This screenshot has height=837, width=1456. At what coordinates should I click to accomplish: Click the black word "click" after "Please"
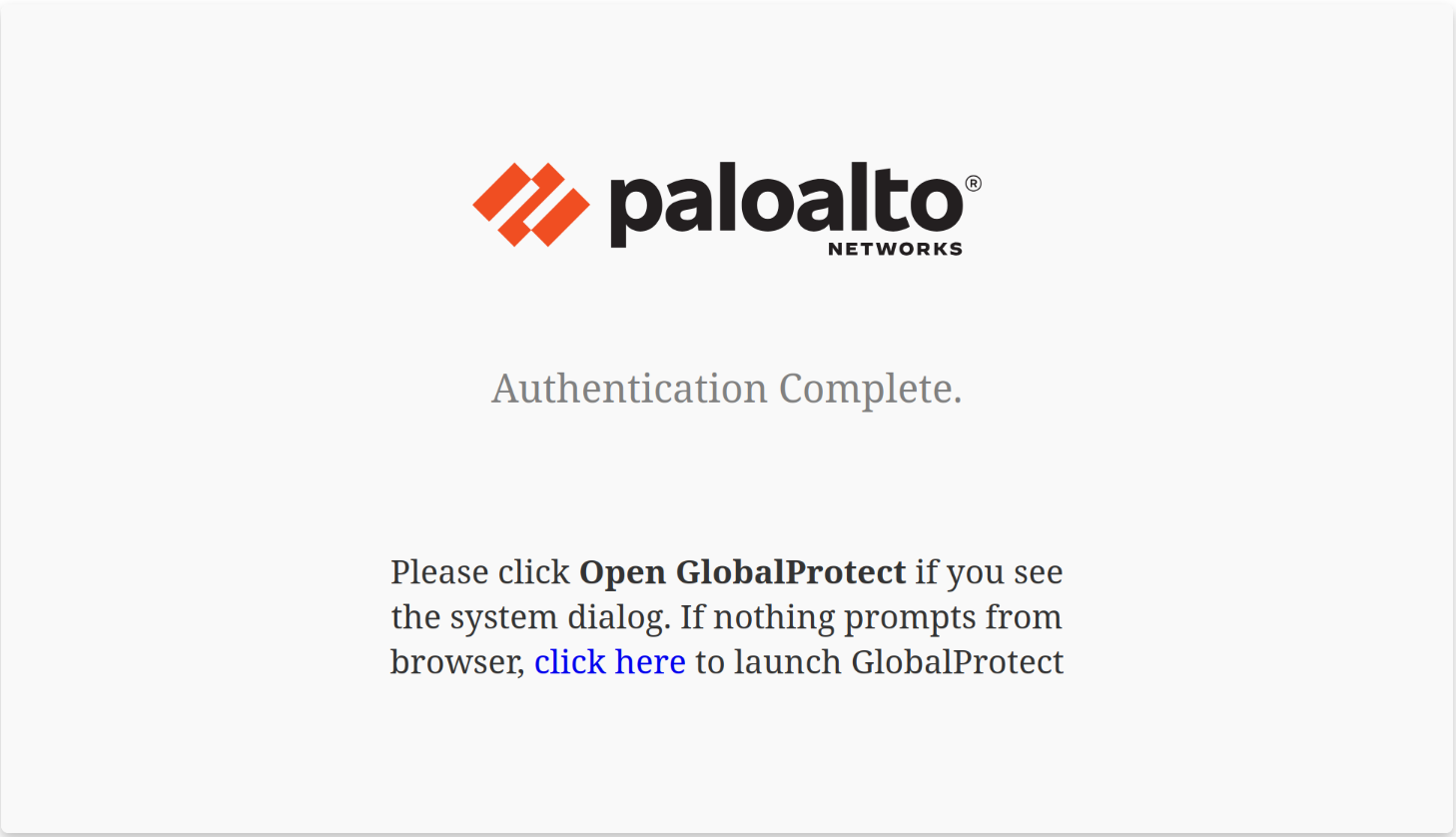(x=533, y=572)
